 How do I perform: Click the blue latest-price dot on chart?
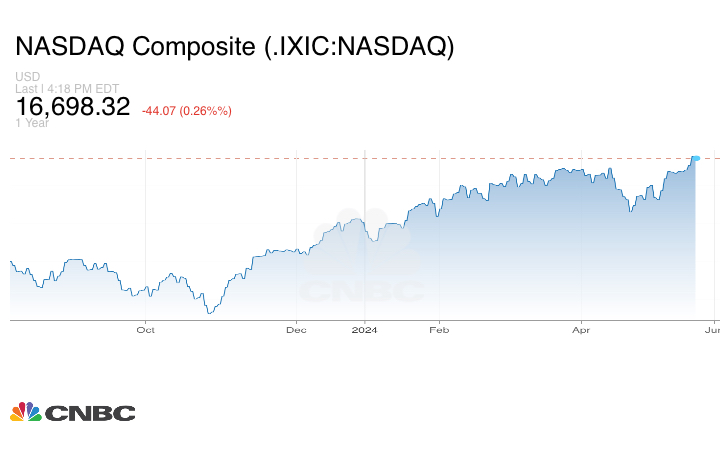click(x=695, y=158)
